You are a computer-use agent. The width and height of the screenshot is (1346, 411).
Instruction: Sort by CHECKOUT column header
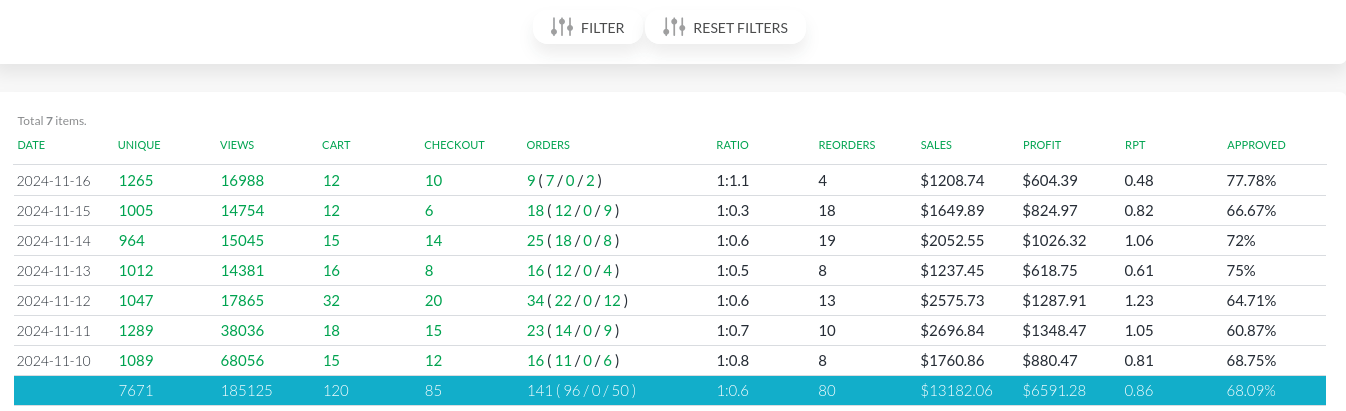pyautogui.click(x=454, y=145)
